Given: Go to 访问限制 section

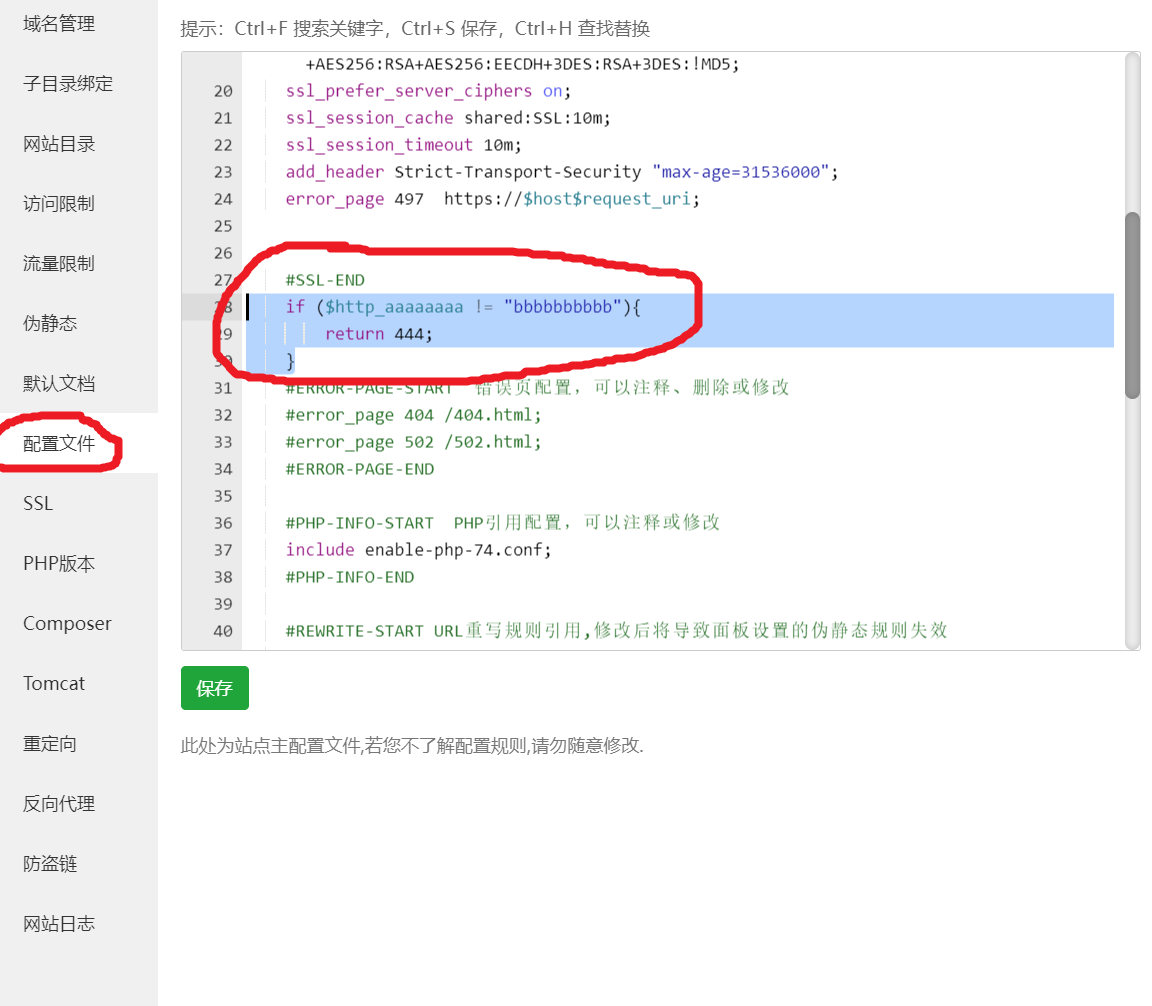Looking at the screenshot, I should coord(59,204).
